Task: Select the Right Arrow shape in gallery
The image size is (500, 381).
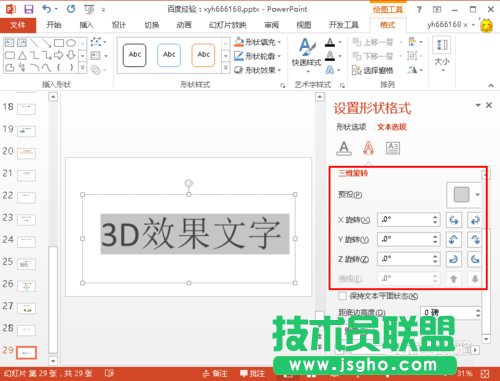Action: [x=59, y=55]
